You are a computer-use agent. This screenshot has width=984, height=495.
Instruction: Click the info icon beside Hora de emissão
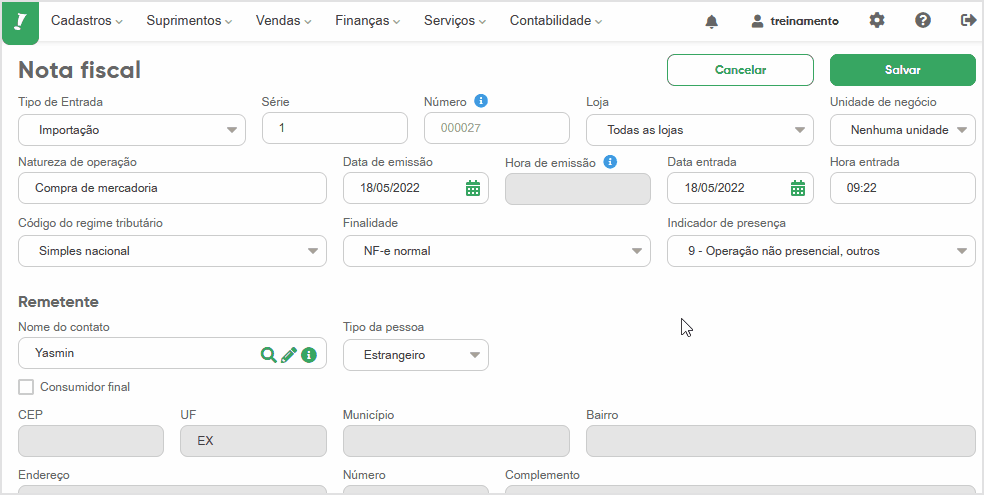coord(610,162)
